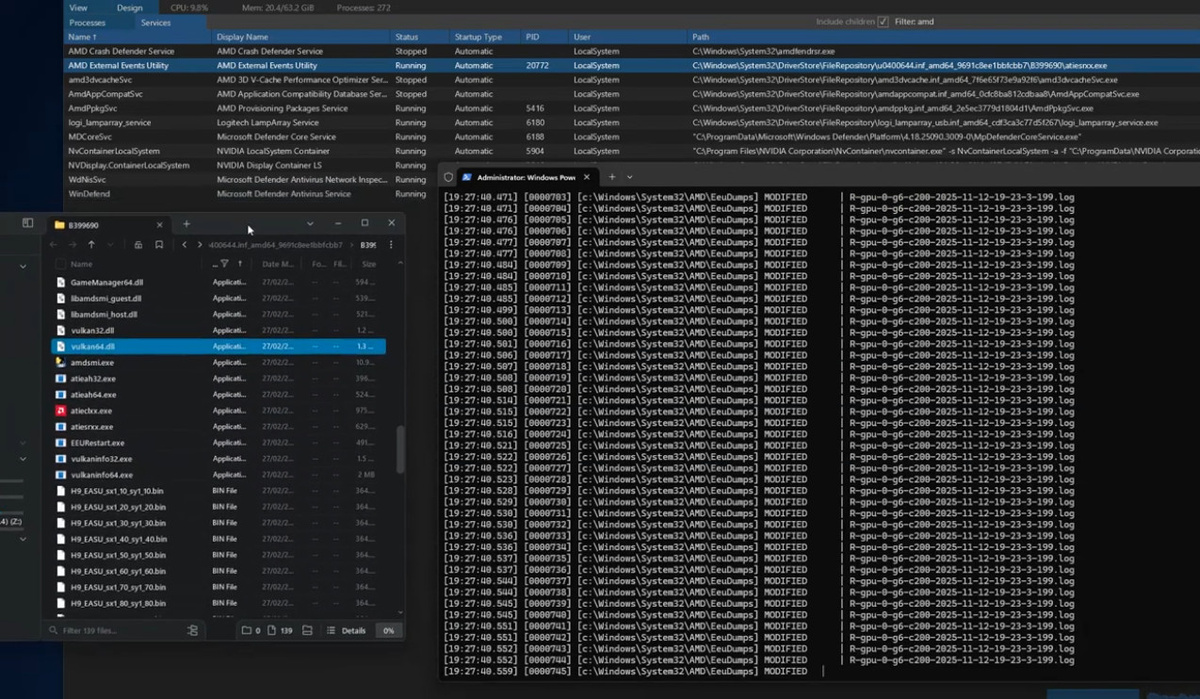
Task: Open the three-dot menu in file manager
Action: pyautogui.click(x=391, y=244)
